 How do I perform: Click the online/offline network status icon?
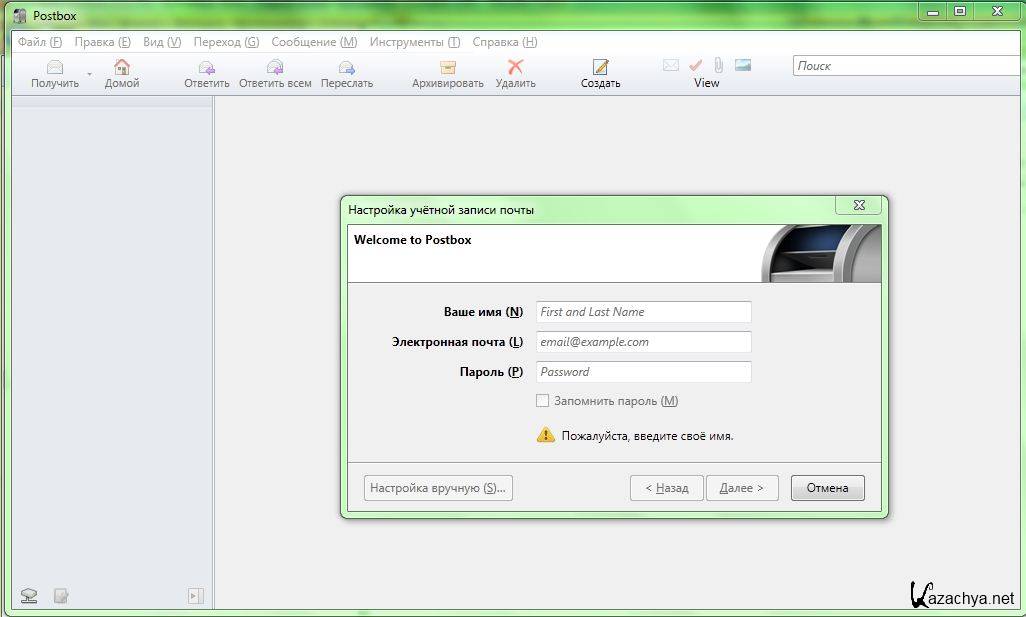(29, 596)
